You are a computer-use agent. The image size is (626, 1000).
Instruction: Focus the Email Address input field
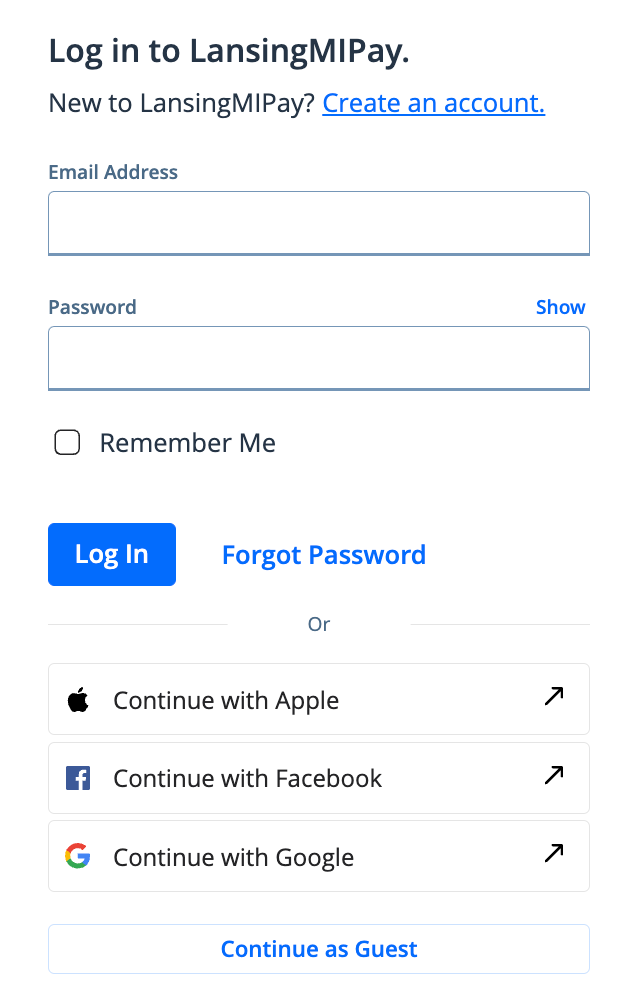click(x=319, y=223)
